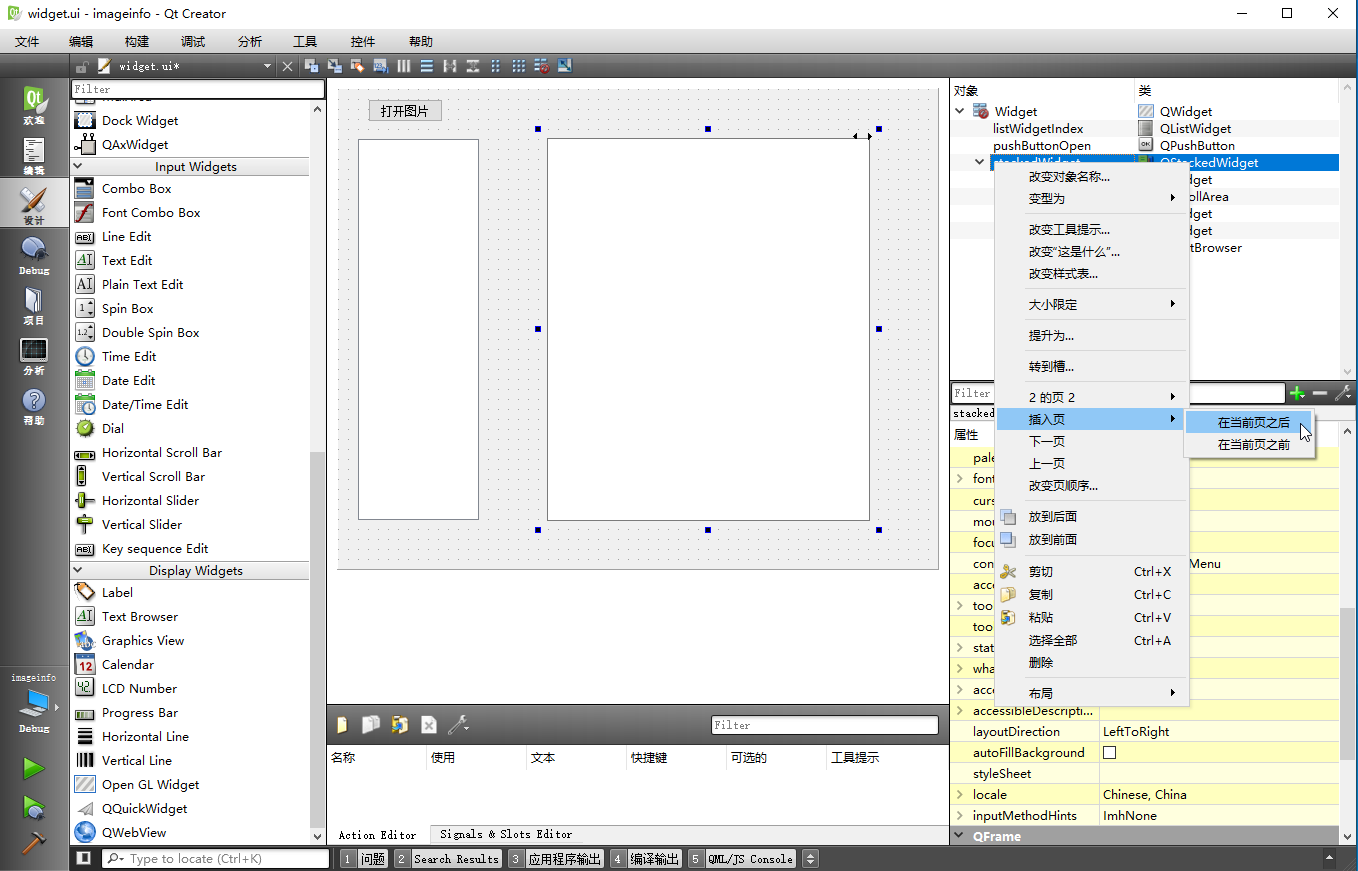This screenshot has height=871, width=1358.
Task: Collapse the Widget tree item in object inspector
Action: point(960,111)
